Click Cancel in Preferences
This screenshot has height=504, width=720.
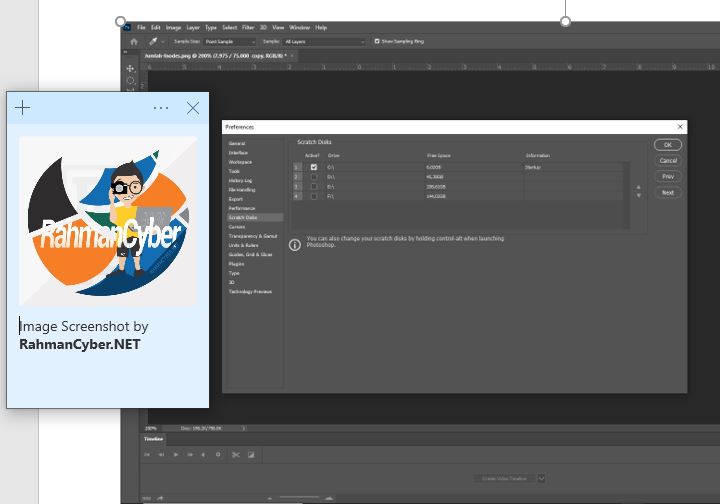[668, 161]
